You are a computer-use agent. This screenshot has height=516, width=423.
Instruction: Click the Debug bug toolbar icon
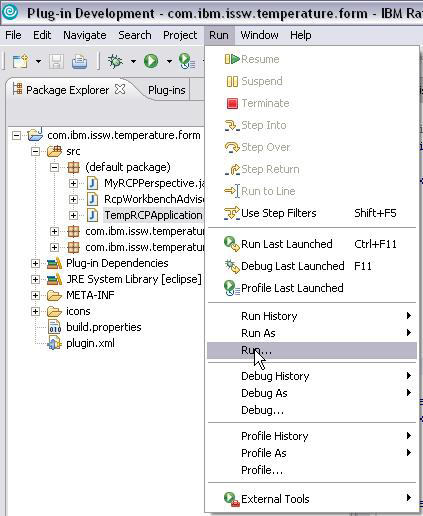[115, 61]
